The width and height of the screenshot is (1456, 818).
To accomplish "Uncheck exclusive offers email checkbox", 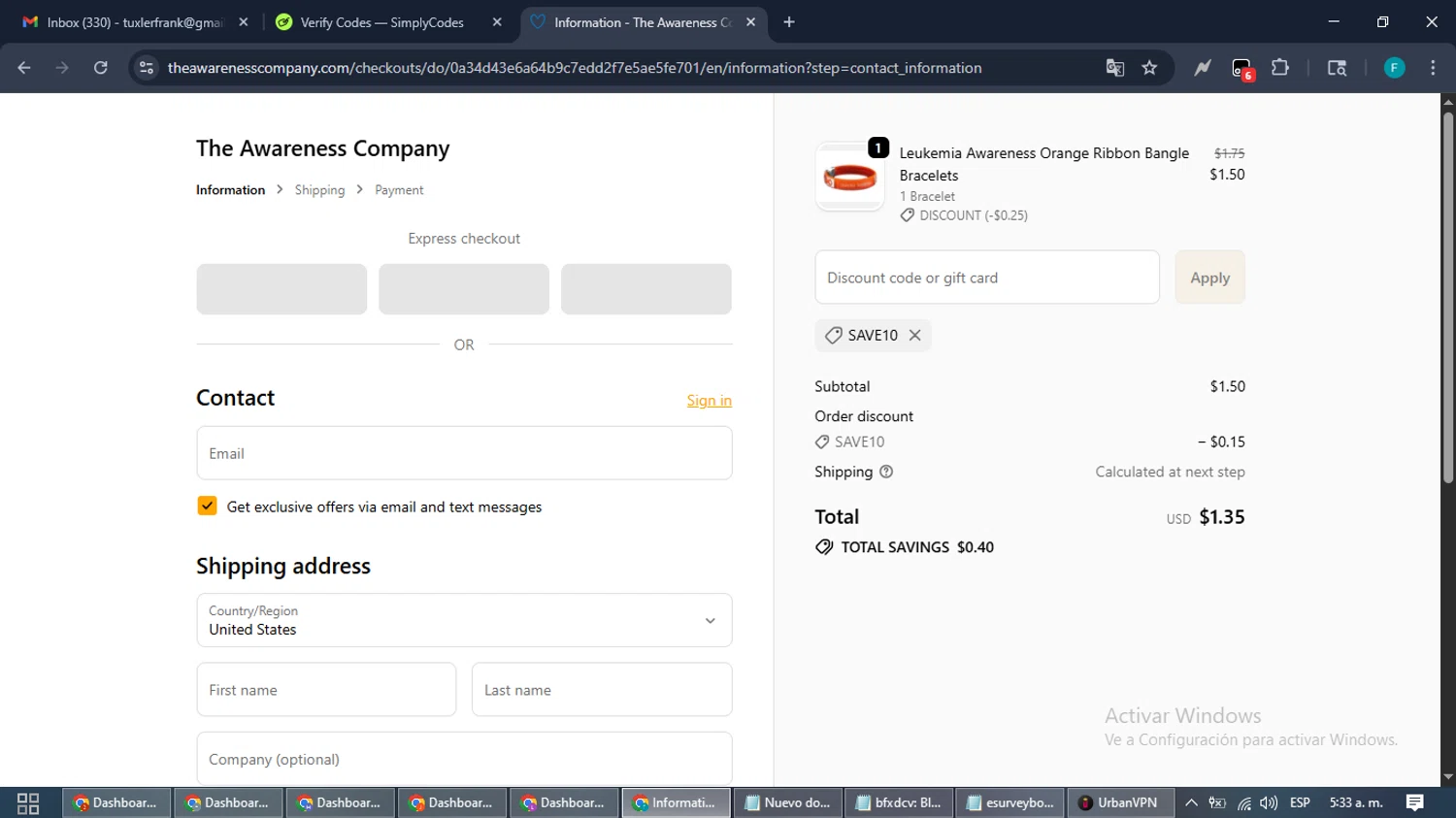I will coord(207,506).
